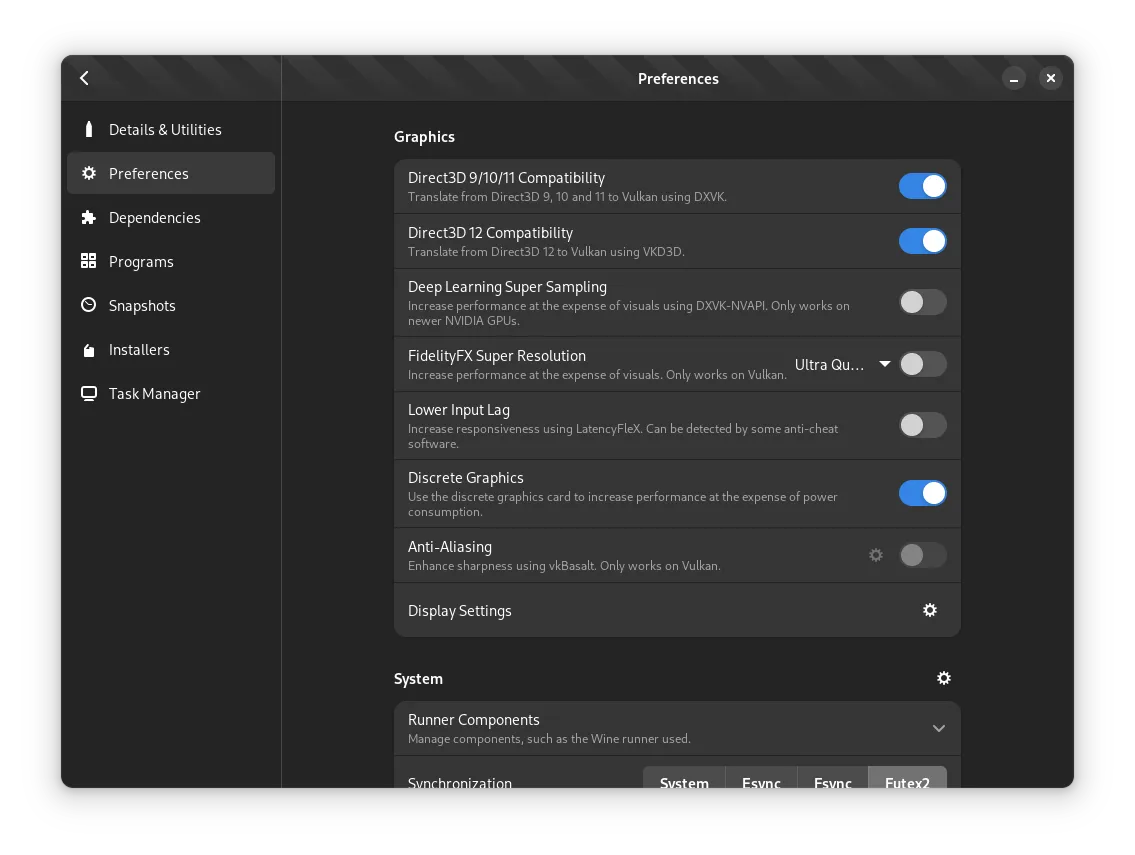Click the Programs grid icon
Image resolution: width=1135 pixels, height=855 pixels.
(89, 262)
